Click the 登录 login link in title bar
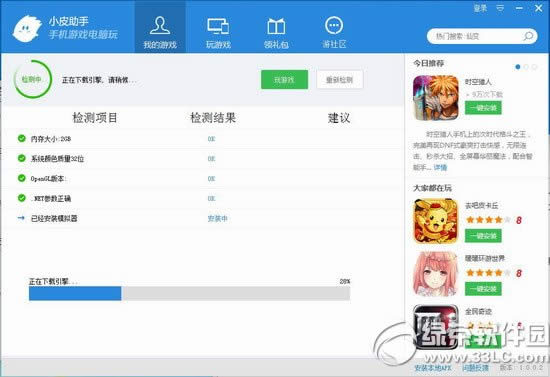Viewport: 550px width, 377px height. 480,8
